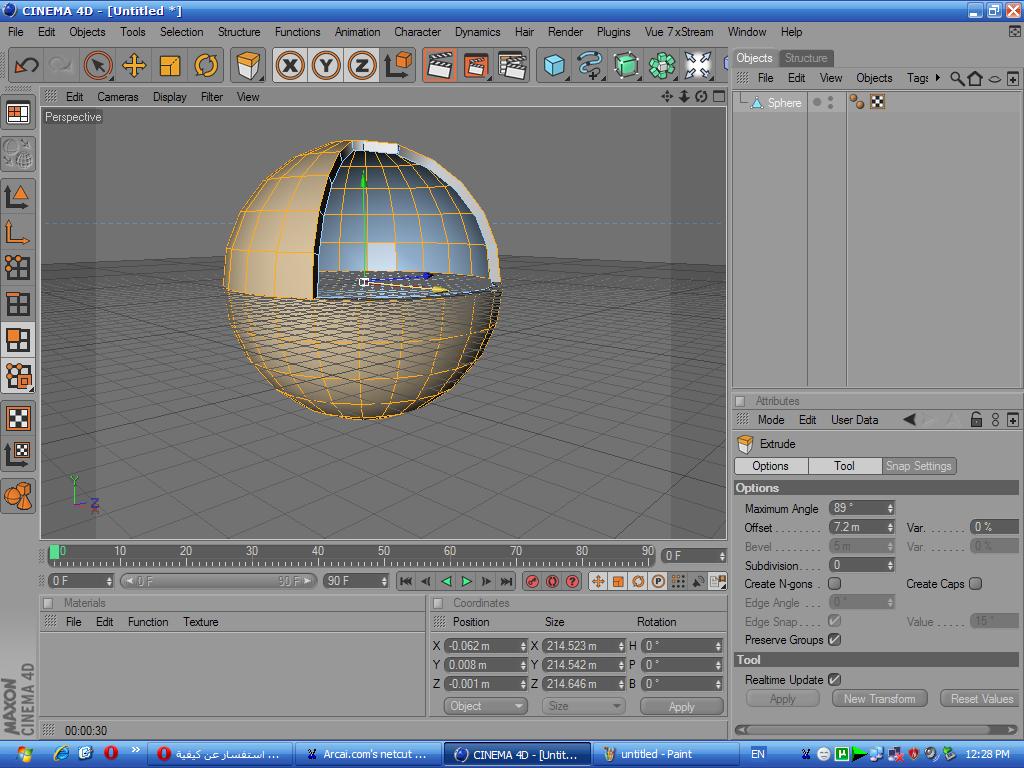Activate the Object Axis tool
1024x768 pixels.
tap(18, 232)
